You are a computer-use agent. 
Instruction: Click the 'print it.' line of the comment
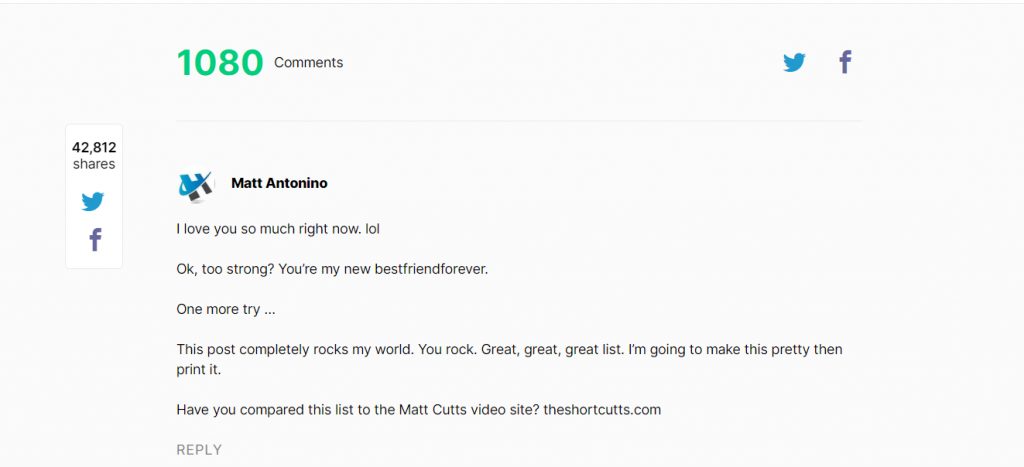pyautogui.click(x=199, y=370)
